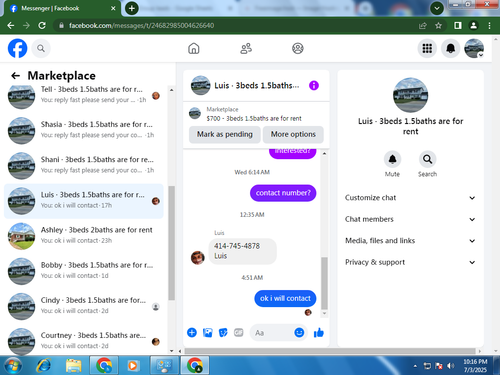Go back with the Marketplace arrow

(15, 76)
